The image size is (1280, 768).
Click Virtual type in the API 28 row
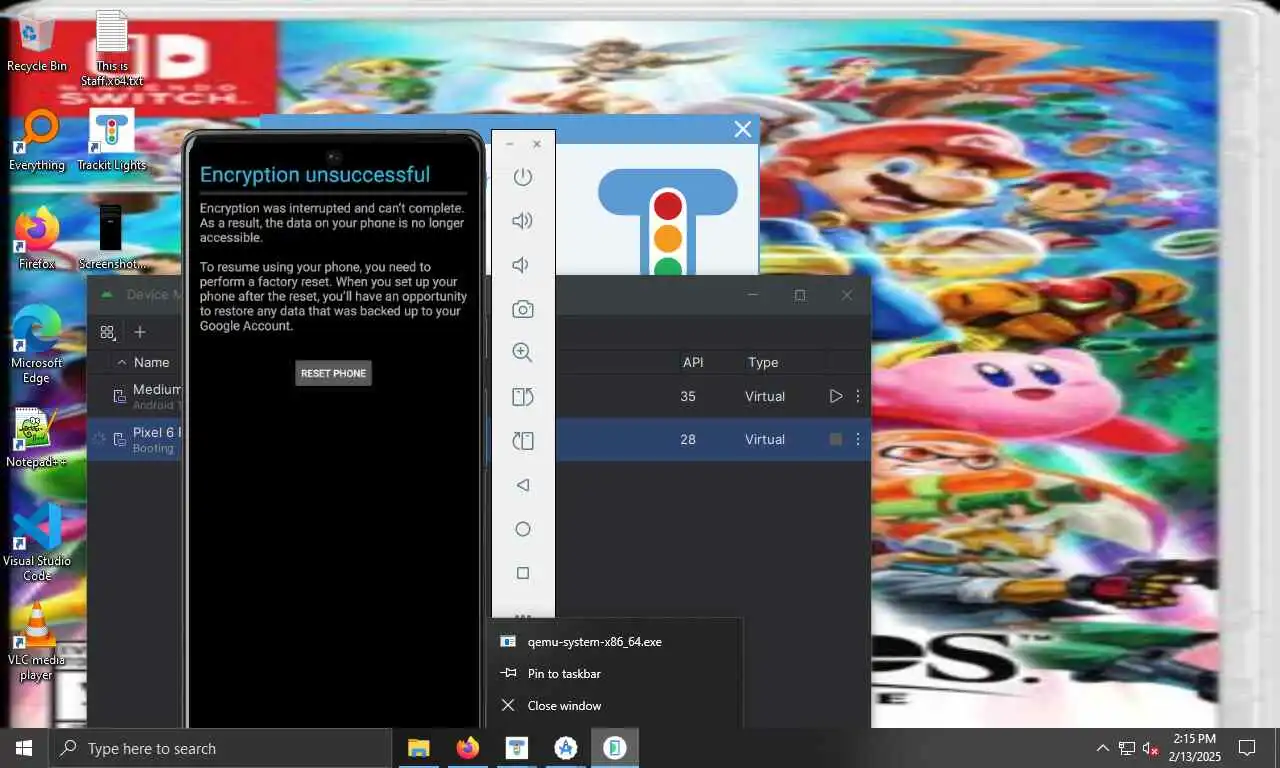click(x=765, y=439)
